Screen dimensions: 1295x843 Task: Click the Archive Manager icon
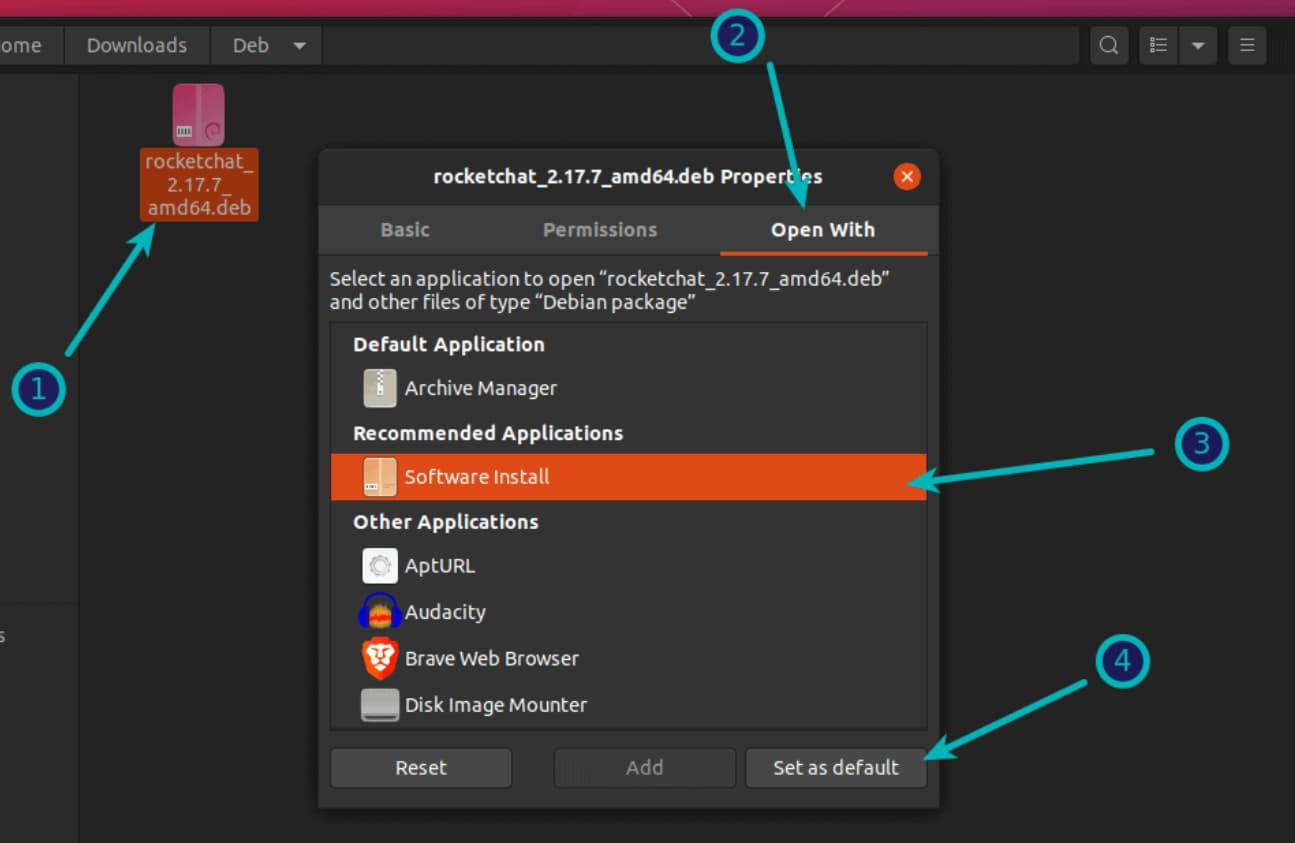(380, 388)
